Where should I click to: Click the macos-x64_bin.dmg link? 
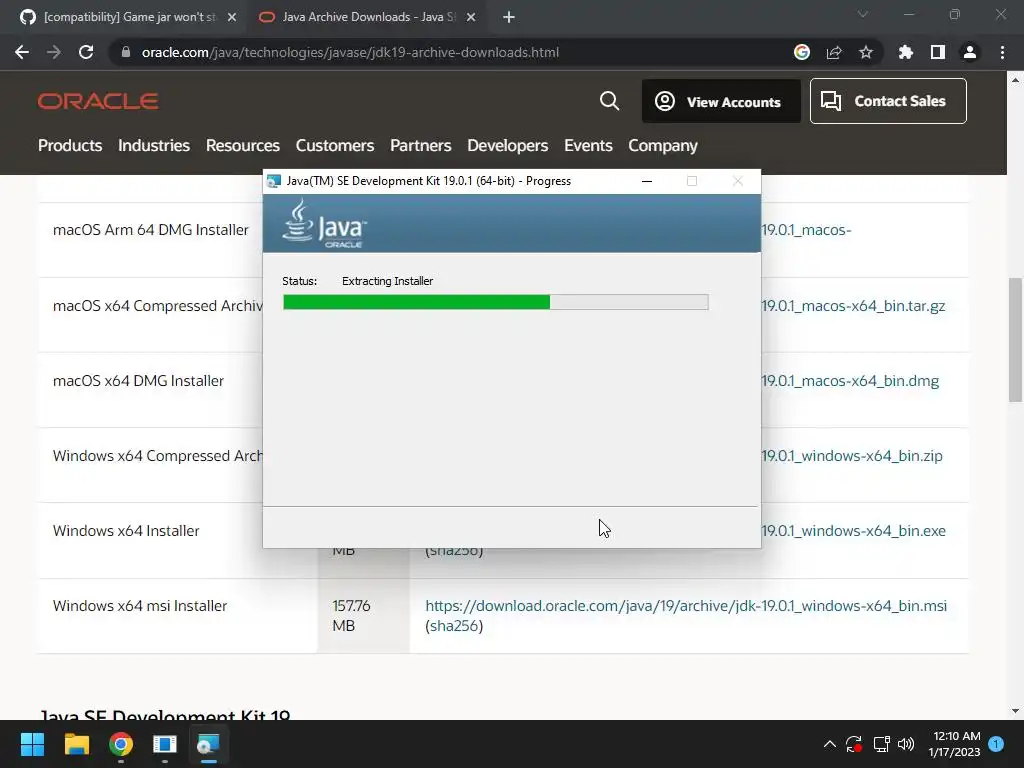click(x=850, y=380)
